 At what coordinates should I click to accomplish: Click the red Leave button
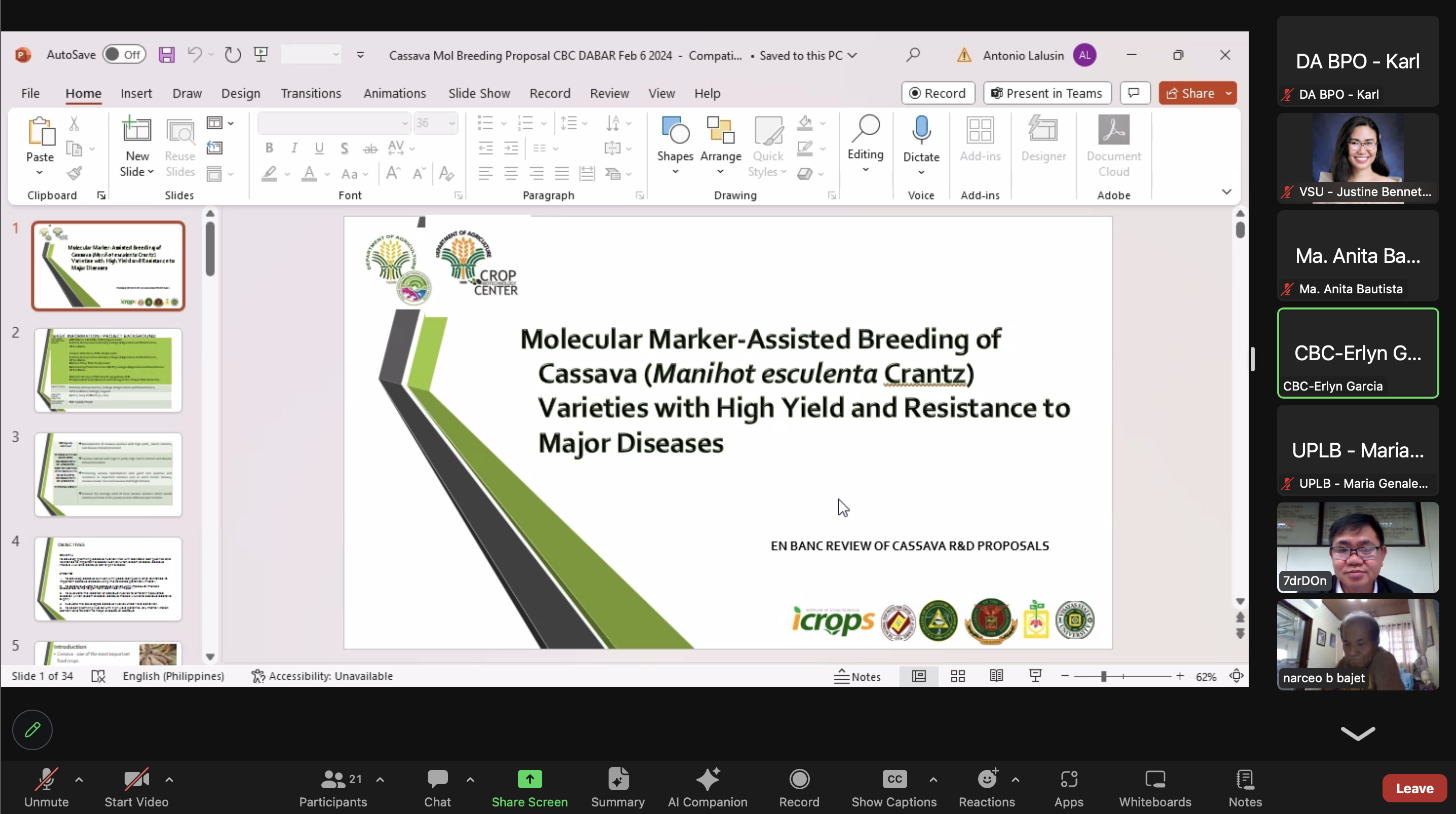(1414, 789)
